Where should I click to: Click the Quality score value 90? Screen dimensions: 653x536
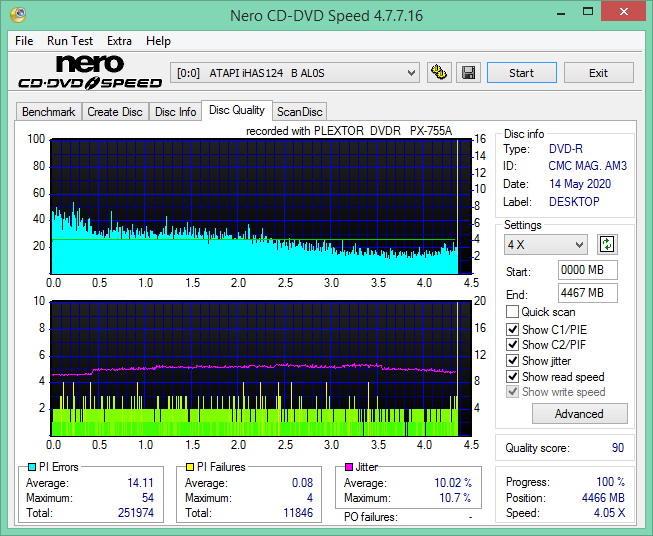[618, 448]
